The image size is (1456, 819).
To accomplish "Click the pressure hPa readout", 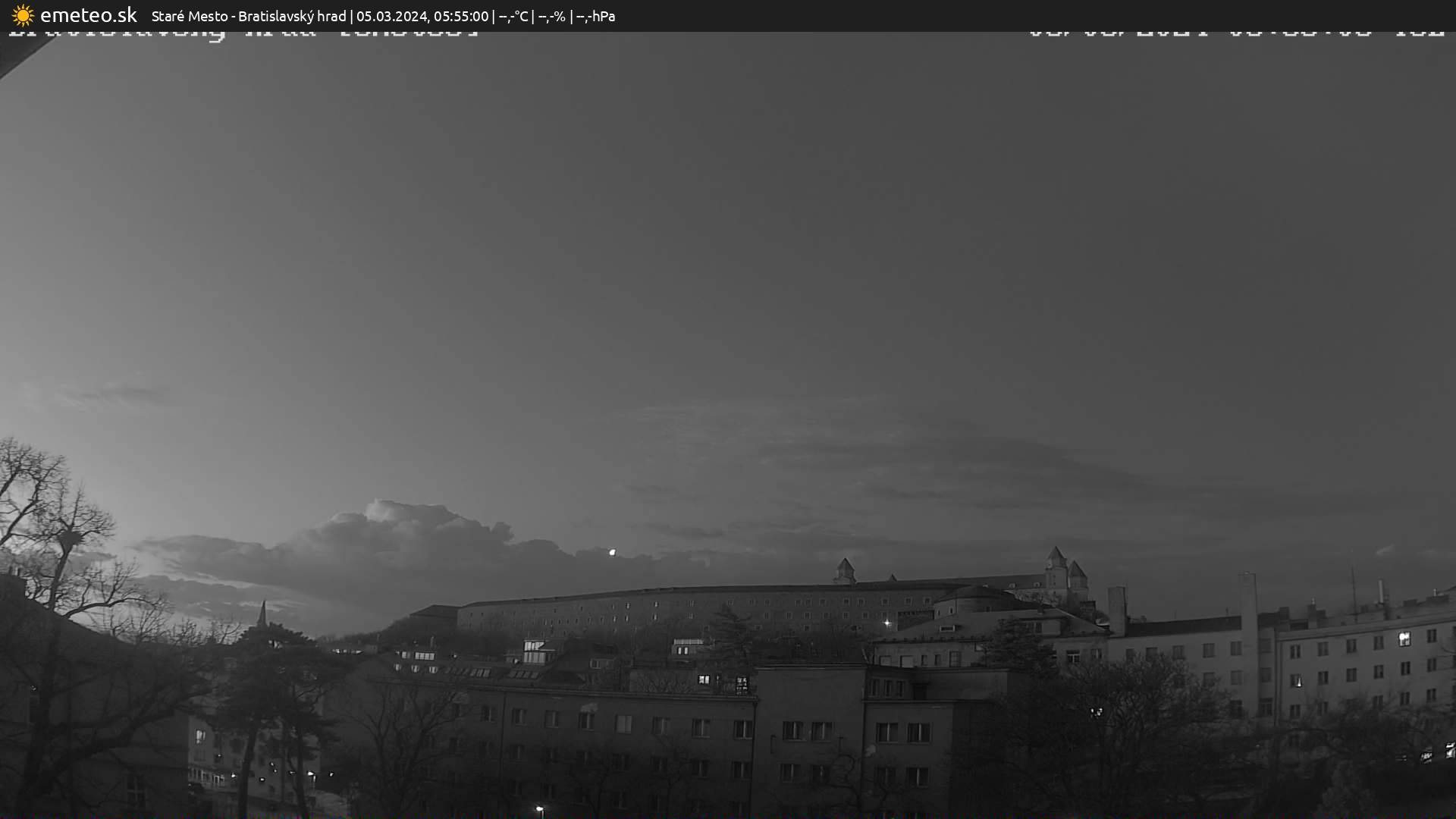I will tap(596, 16).
